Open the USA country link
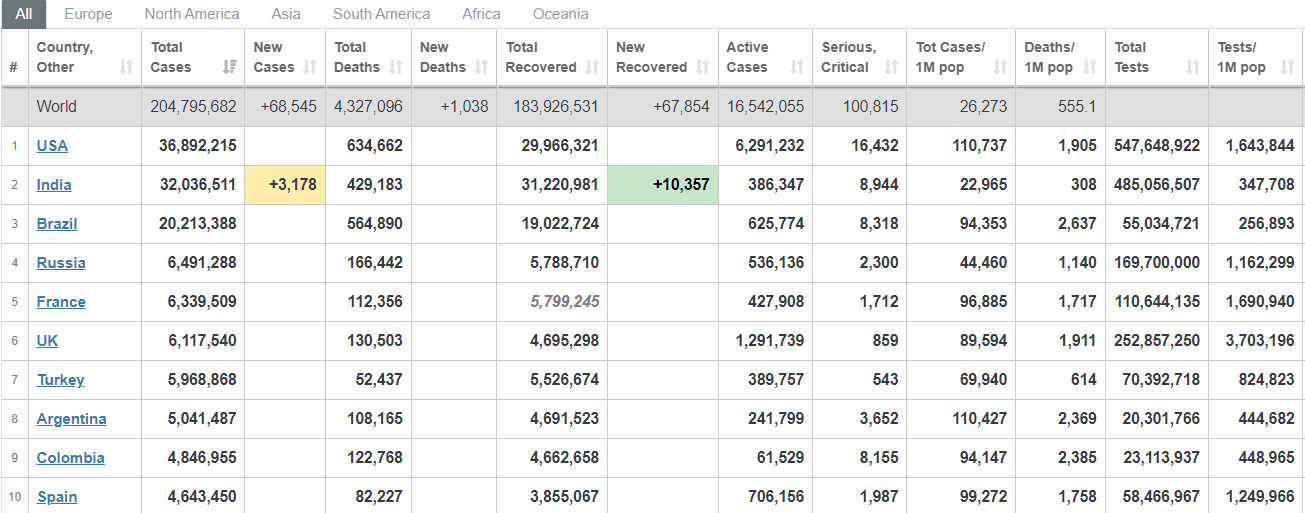The image size is (1305, 513). [52, 146]
